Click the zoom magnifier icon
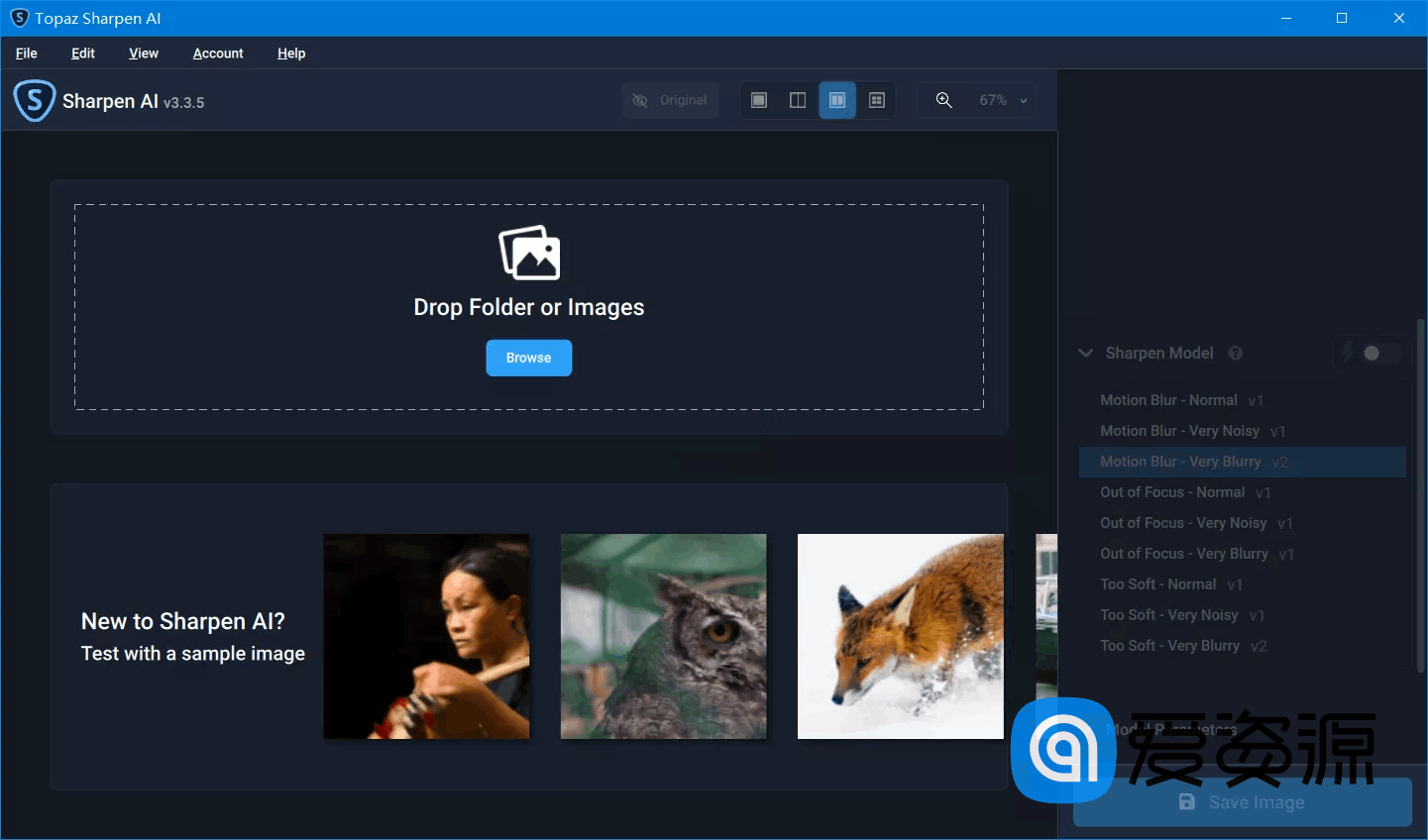1428x840 pixels. coord(943,99)
